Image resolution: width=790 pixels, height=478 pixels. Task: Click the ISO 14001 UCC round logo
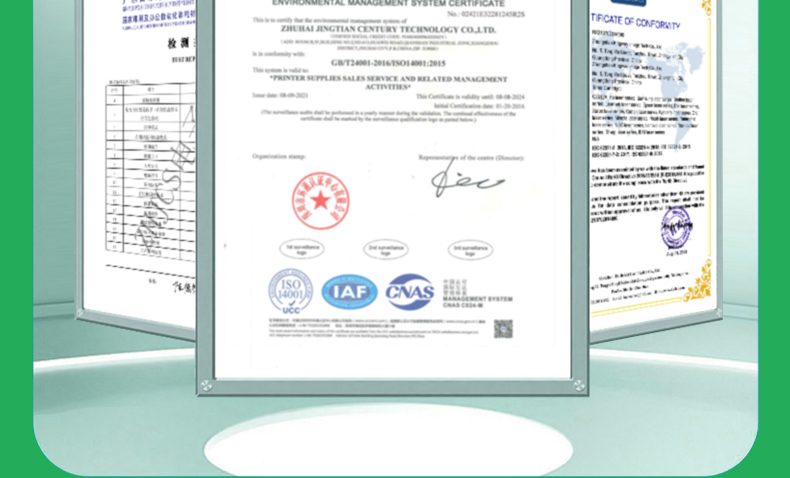point(290,292)
